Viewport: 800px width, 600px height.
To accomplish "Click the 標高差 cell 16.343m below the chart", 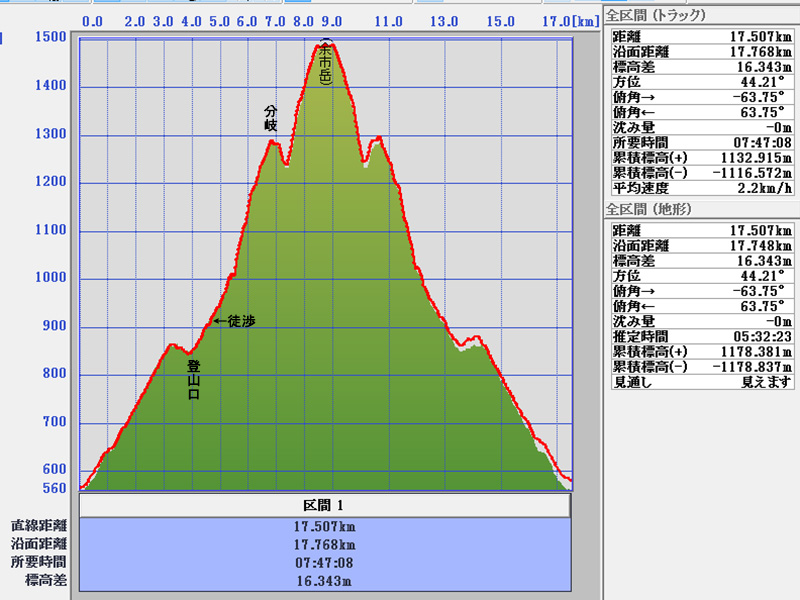I will pos(324,580).
